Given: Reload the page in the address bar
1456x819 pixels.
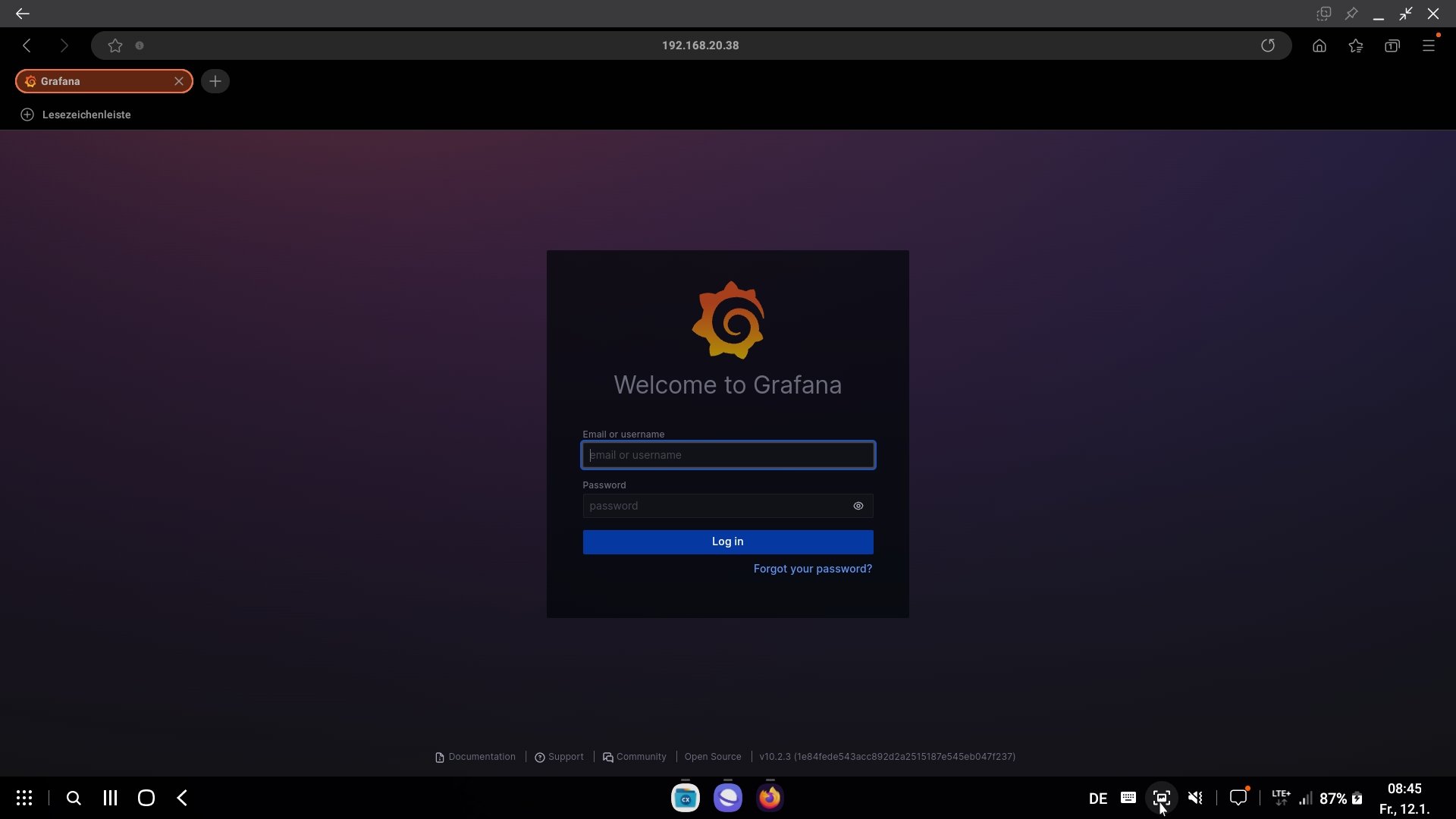Looking at the screenshot, I should coord(1267,45).
